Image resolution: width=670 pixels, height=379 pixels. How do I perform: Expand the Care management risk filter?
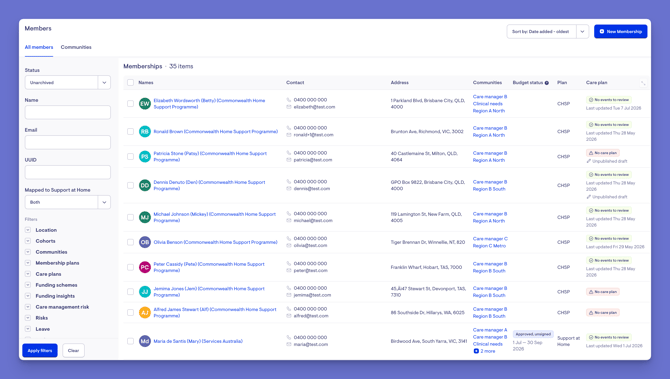(28, 307)
